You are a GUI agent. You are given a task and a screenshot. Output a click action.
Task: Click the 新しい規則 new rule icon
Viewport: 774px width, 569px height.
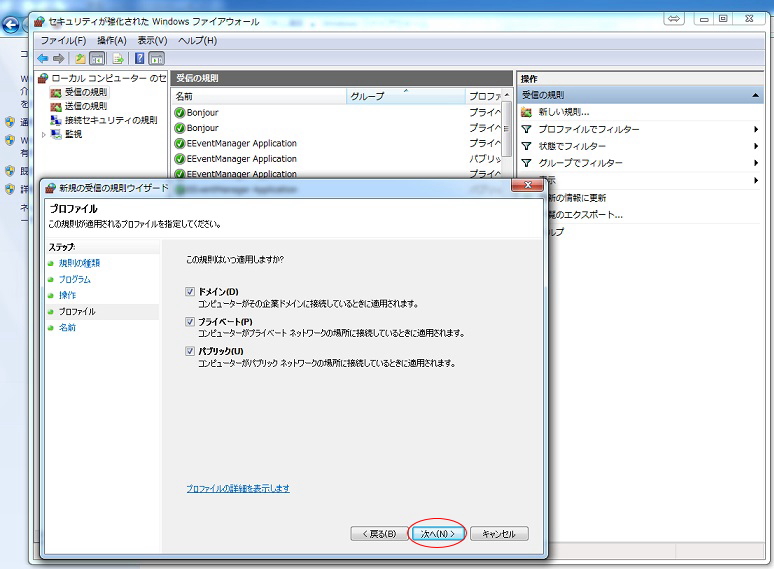coord(526,113)
